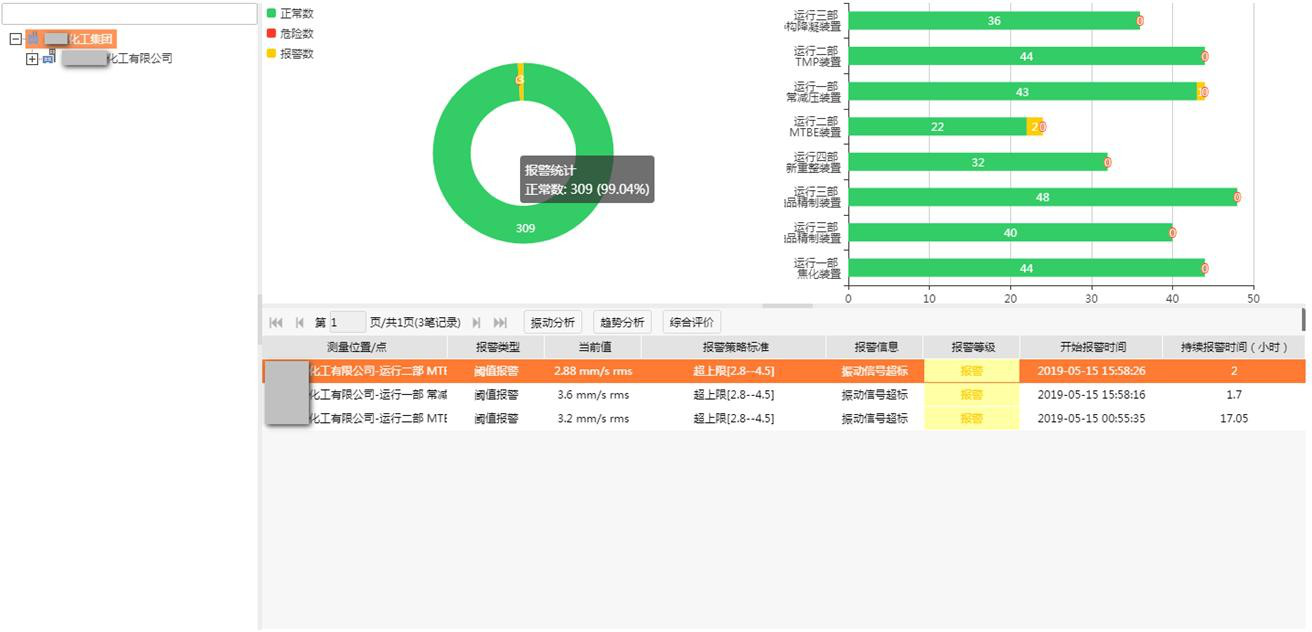This screenshot has width=1312, height=632.
Task: Toggle 报警数 in the donut chart legend
Action: 288,52
